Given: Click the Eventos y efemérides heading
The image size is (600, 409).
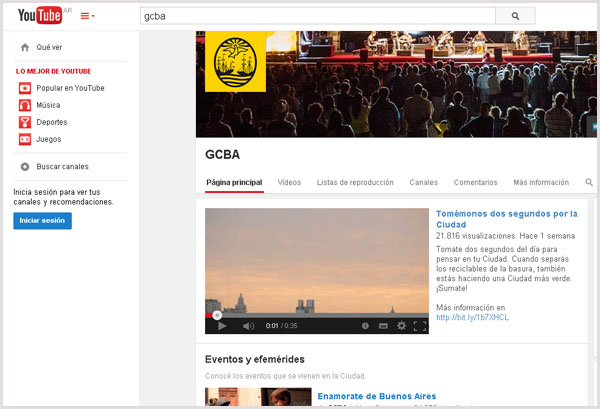Looking at the screenshot, I should [255, 359].
